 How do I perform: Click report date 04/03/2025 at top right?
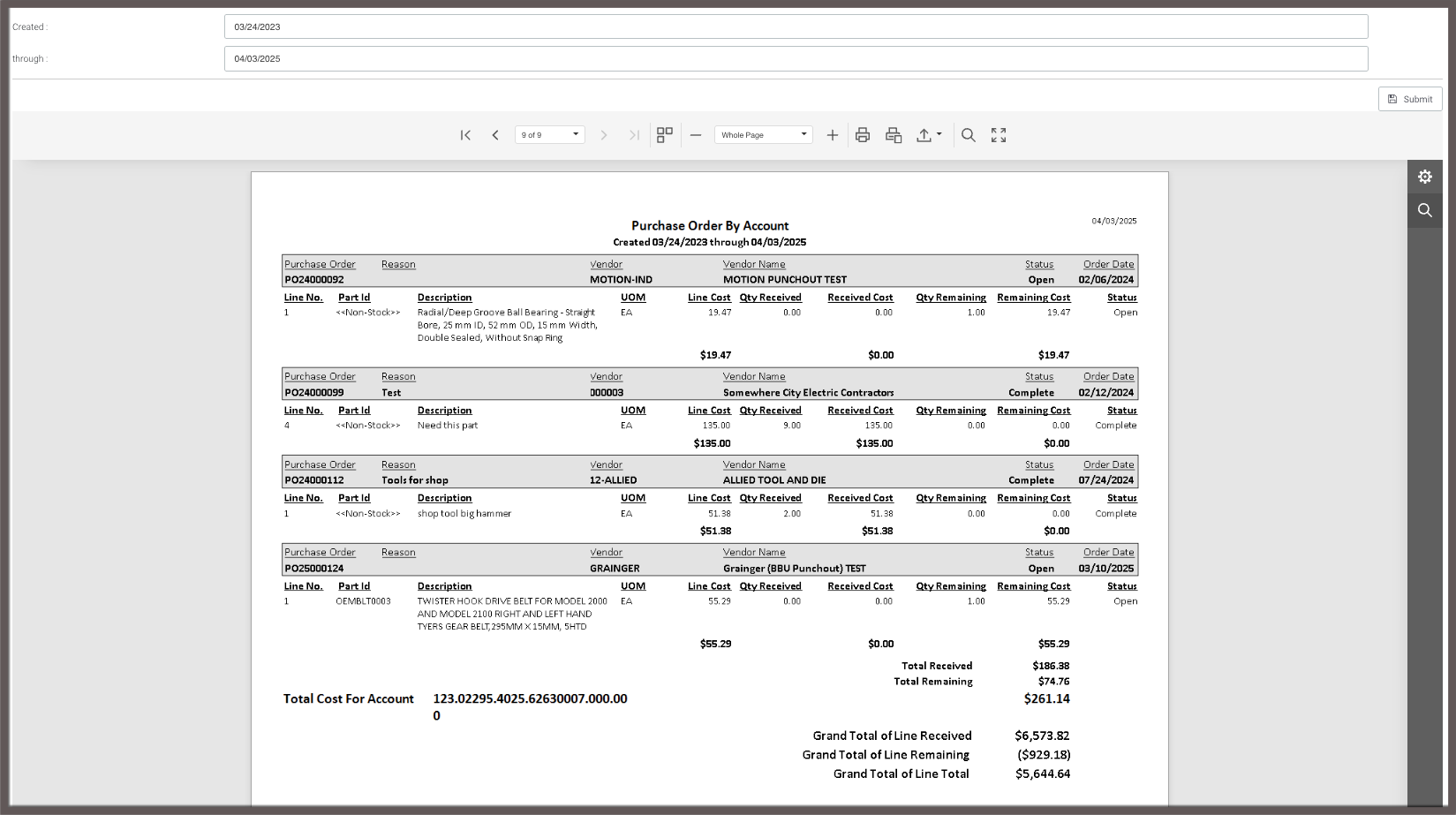point(1114,221)
